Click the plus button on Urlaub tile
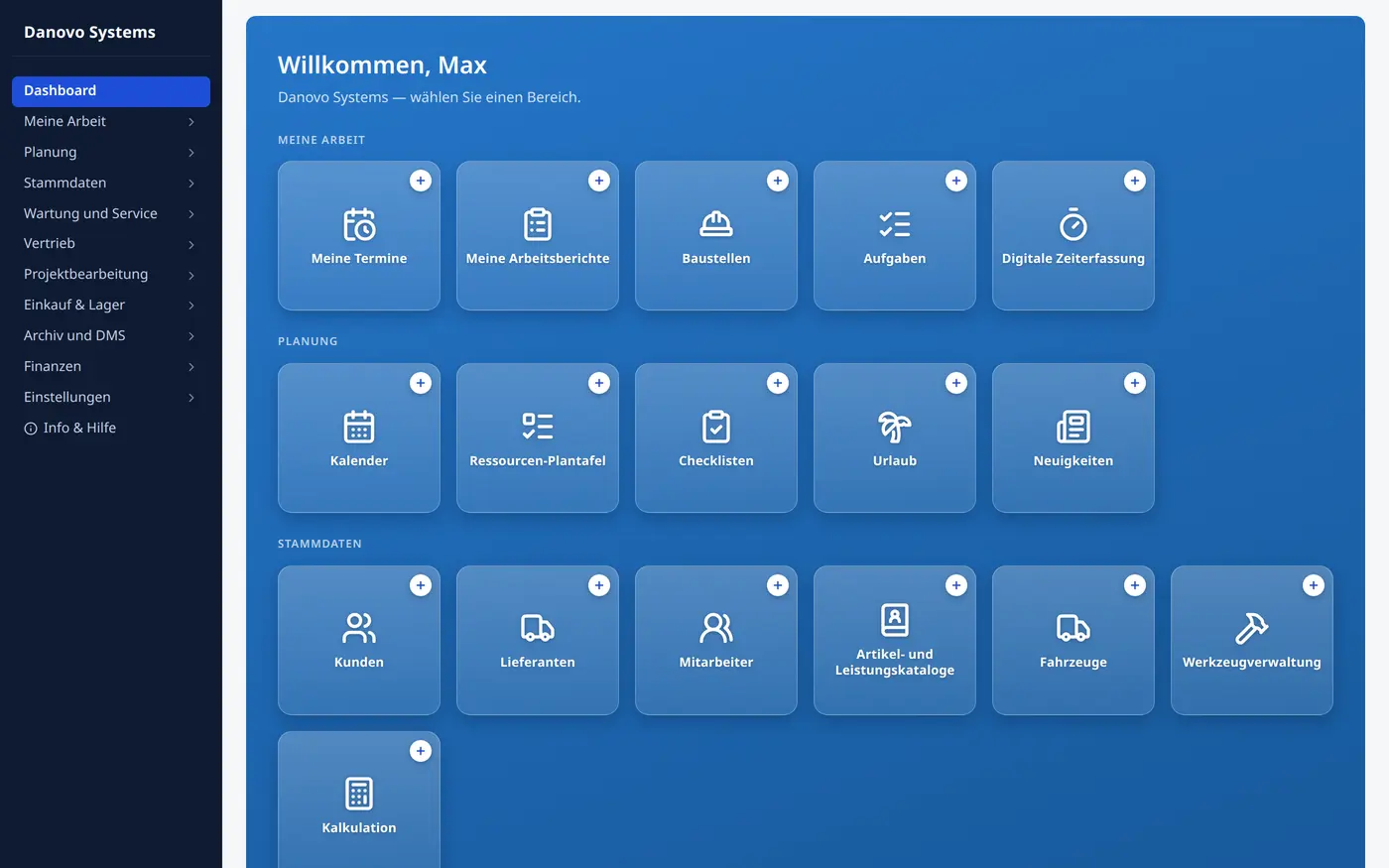The width and height of the screenshot is (1389, 868). pyautogui.click(x=956, y=383)
